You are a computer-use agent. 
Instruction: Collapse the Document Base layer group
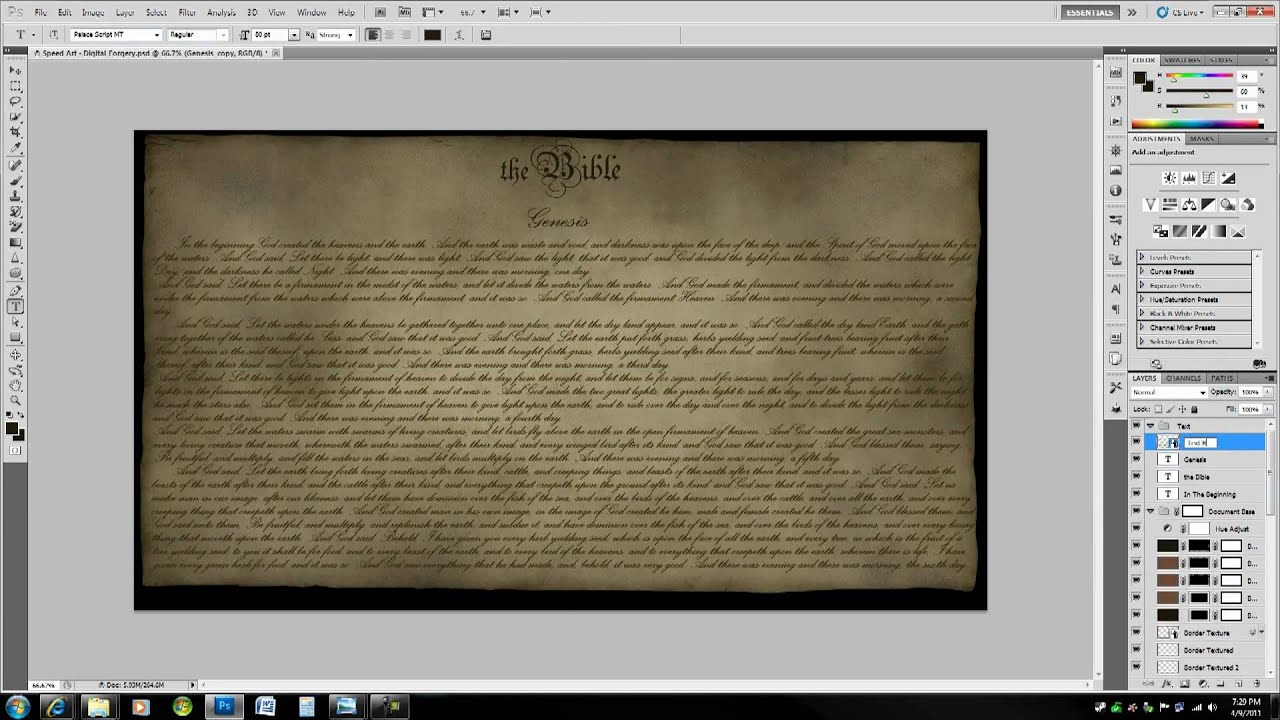1150,511
